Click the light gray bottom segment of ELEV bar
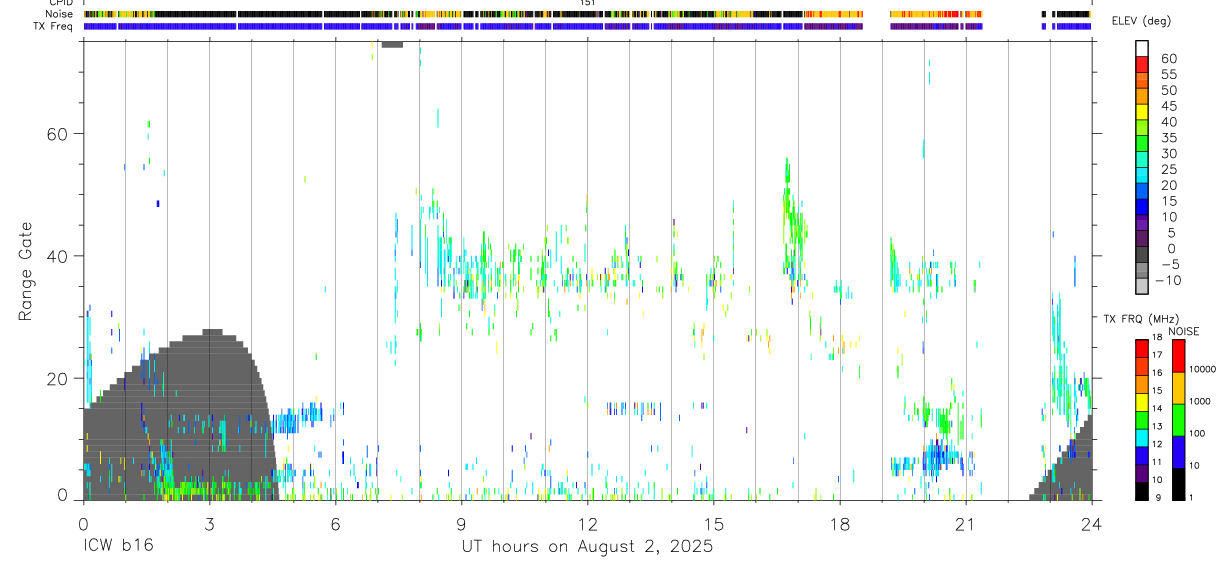This screenshot has width=1228, height=567. 1142,287
